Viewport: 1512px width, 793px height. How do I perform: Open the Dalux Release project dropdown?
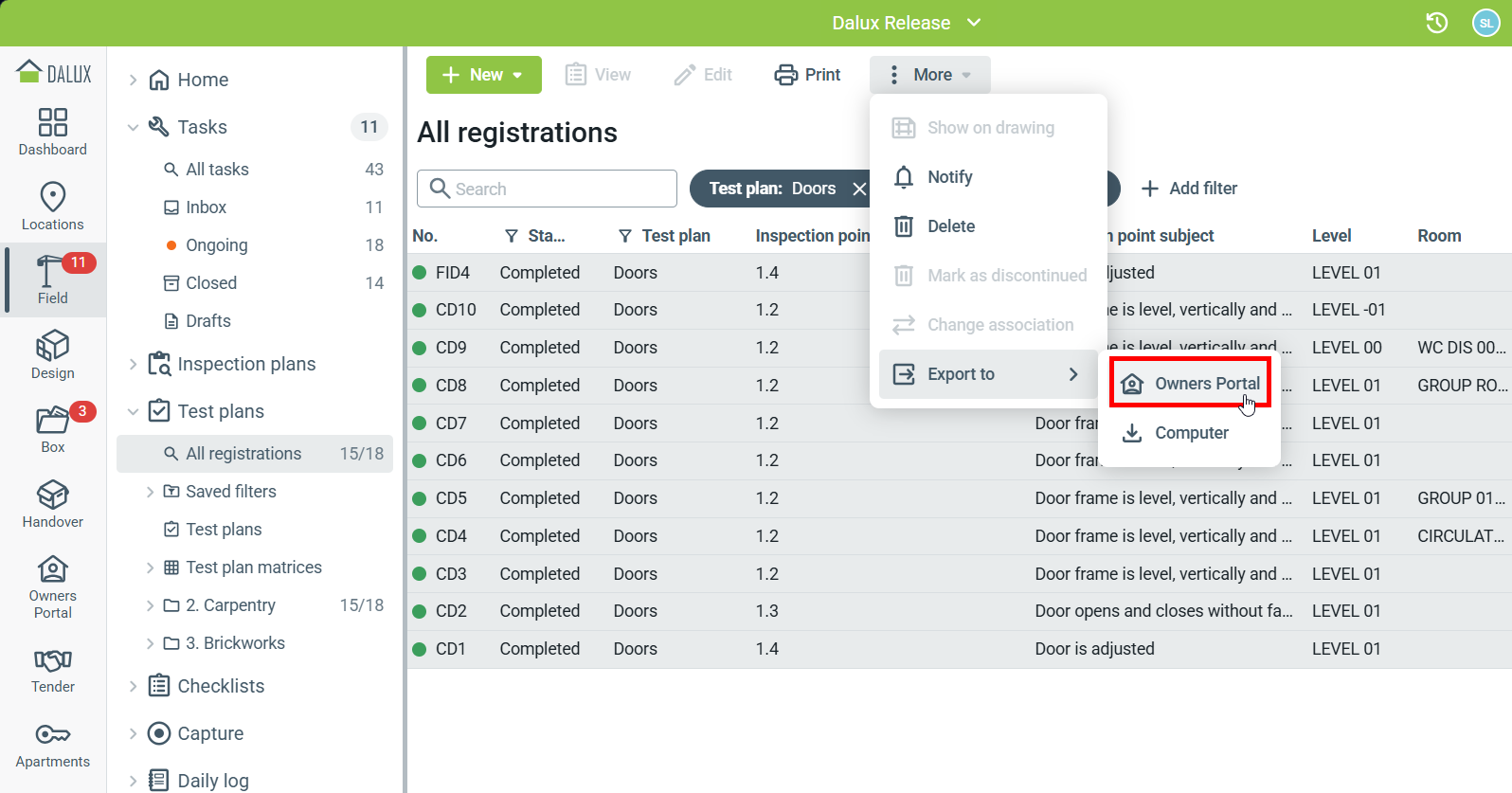(x=907, y=23)
